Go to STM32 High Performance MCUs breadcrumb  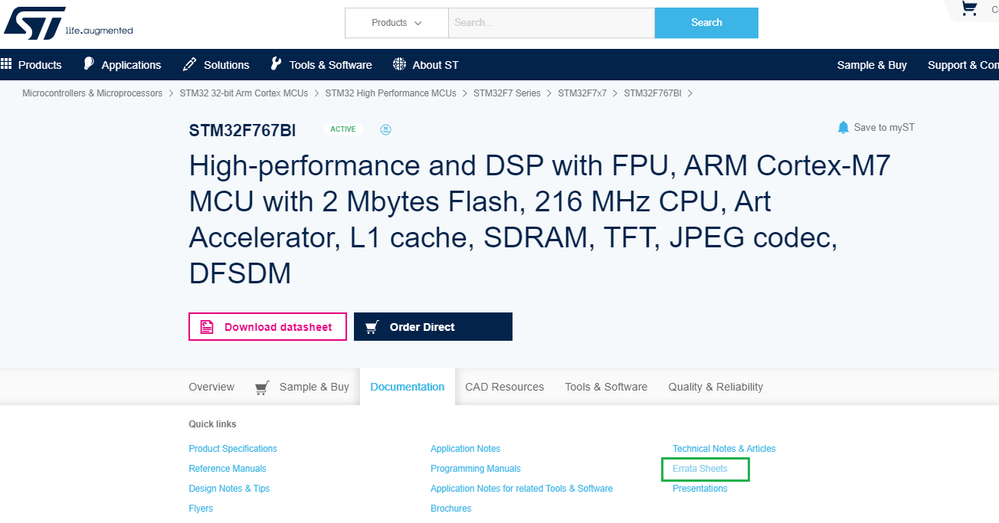[391, 93]
